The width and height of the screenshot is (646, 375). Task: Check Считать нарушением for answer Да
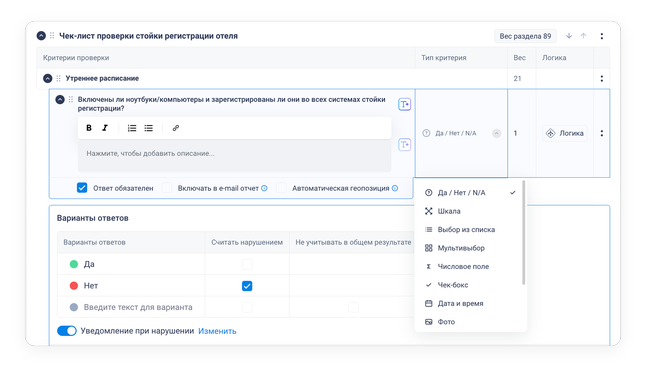tap(247, 264)
